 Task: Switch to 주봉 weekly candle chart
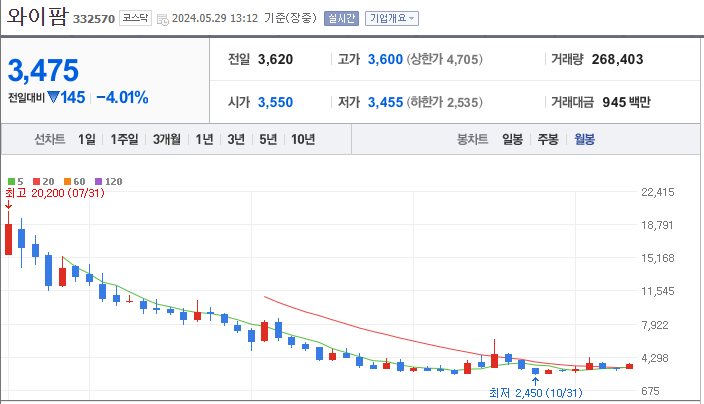548,140
